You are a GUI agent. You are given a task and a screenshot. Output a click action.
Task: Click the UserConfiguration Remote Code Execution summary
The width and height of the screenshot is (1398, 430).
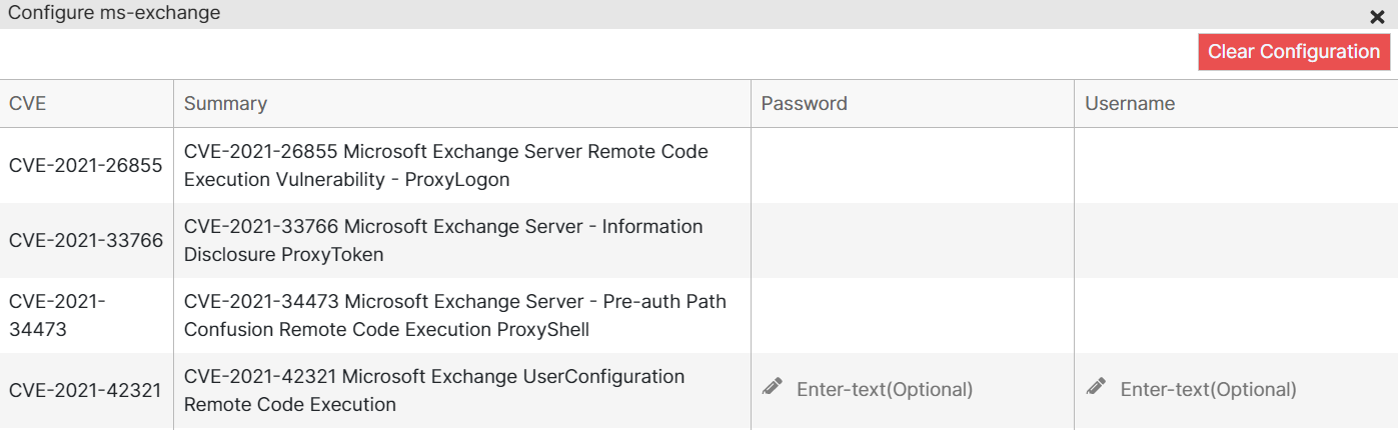click(x=434, y=391)
